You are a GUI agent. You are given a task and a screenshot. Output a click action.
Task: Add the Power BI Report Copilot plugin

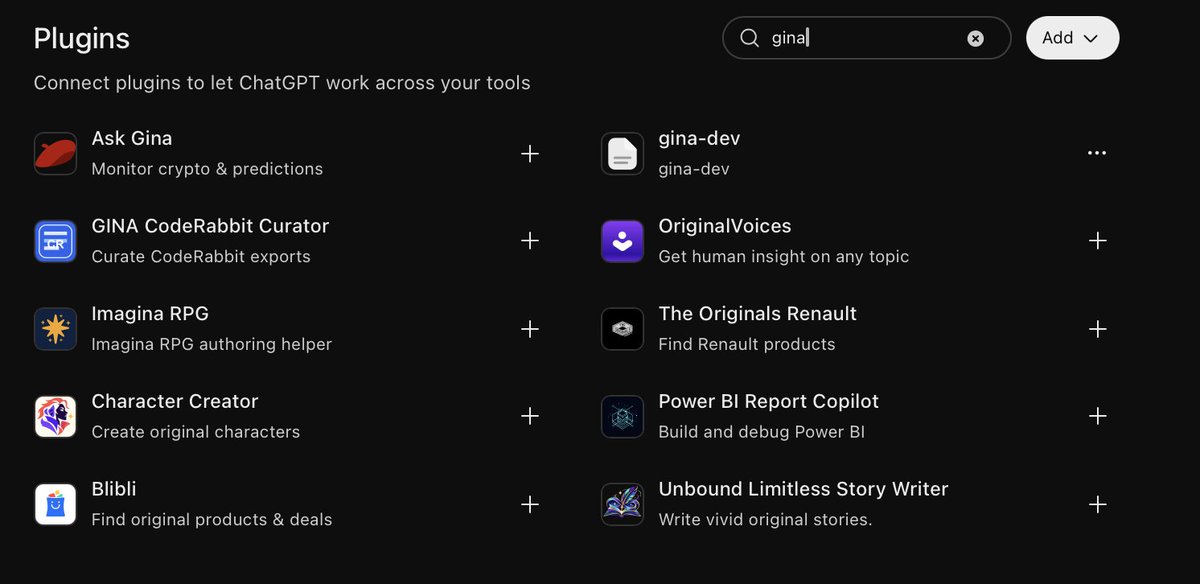point(1097,416)
